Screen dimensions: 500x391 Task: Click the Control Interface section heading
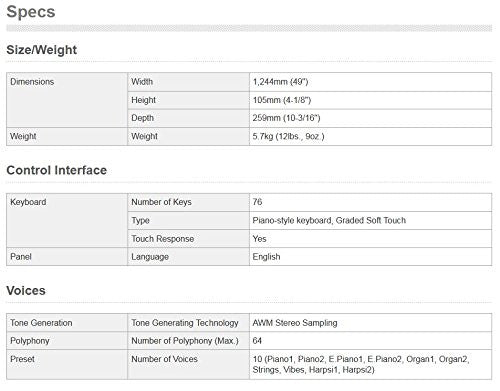(57, 170)
